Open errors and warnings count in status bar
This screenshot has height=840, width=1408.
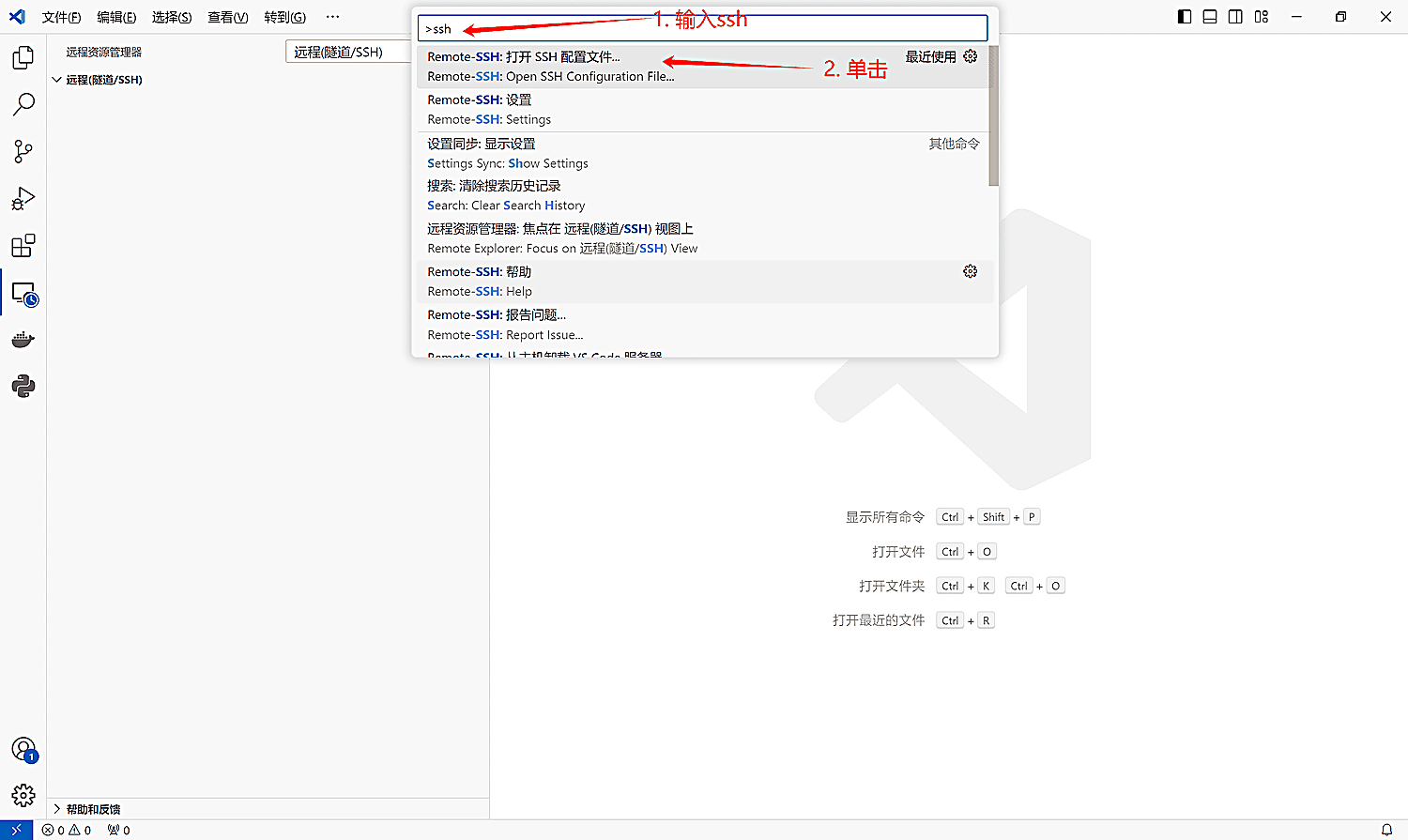click(67, 830)
